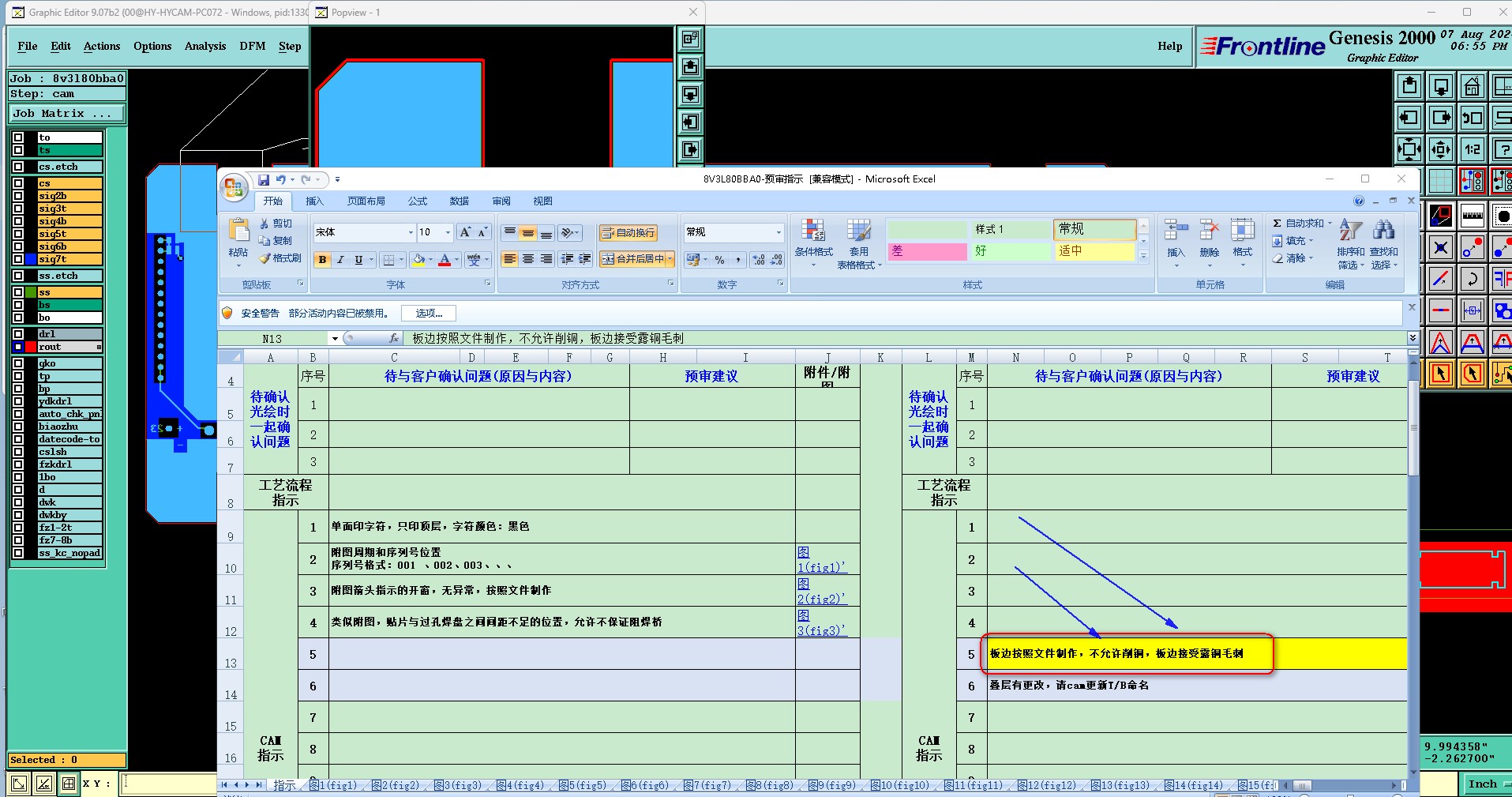Switch to the 页面布局 ribbon tab
Screen dimensions: 1512x797
(366, 201)
